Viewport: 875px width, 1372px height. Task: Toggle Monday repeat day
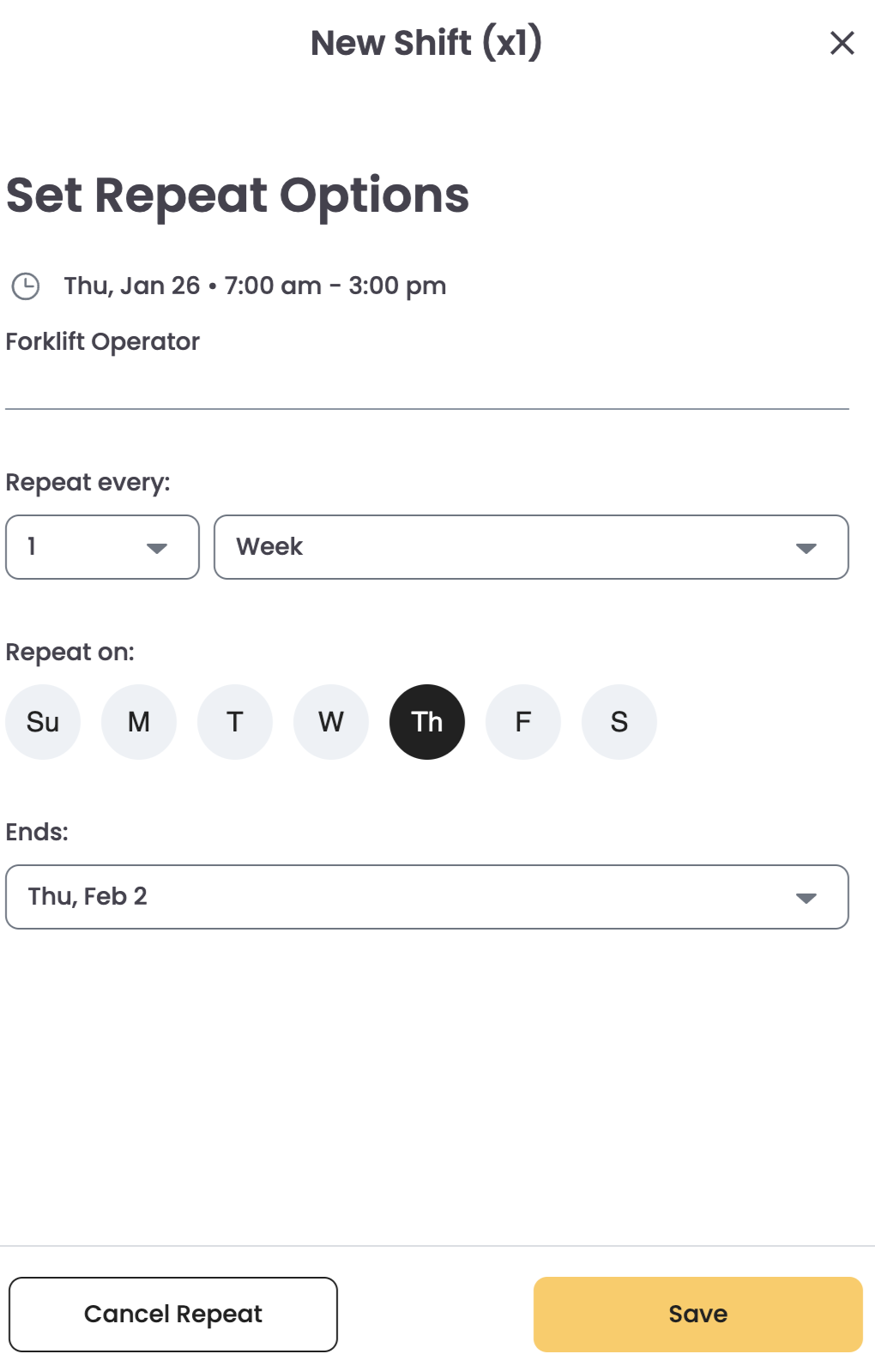point(139,722)
